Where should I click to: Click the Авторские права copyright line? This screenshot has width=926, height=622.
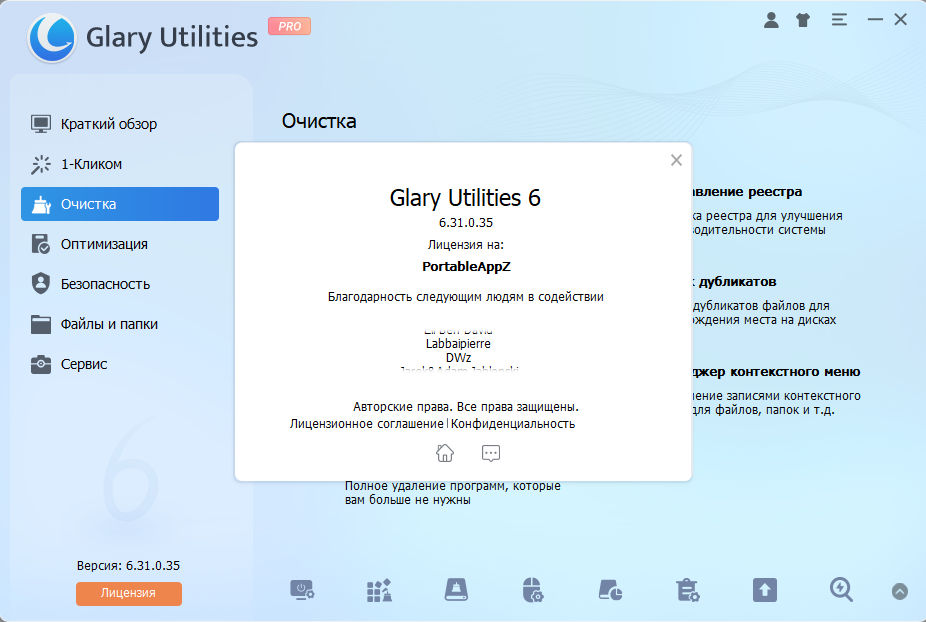point(466,407)
